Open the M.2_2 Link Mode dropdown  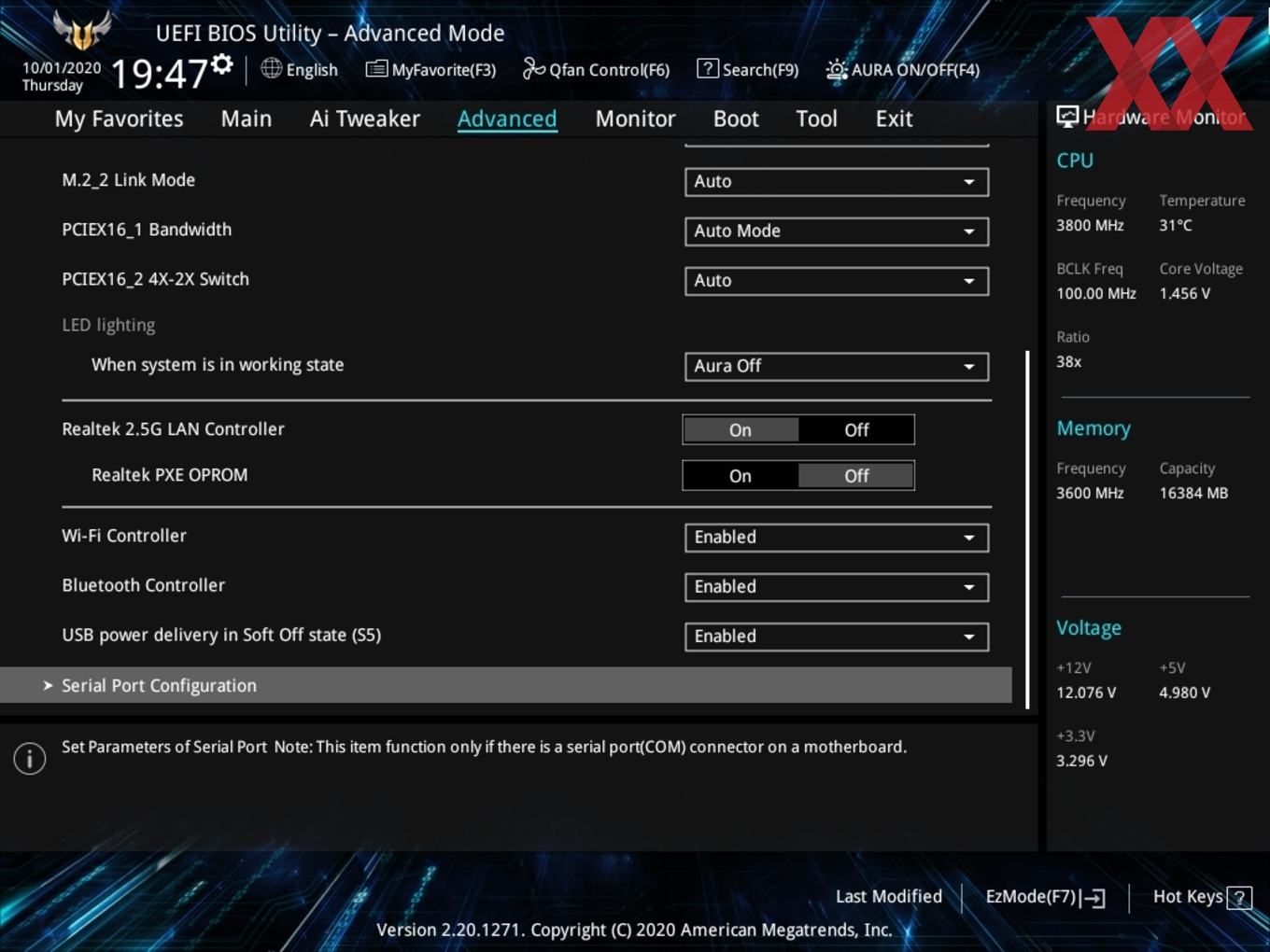click(x=837, y=182)
